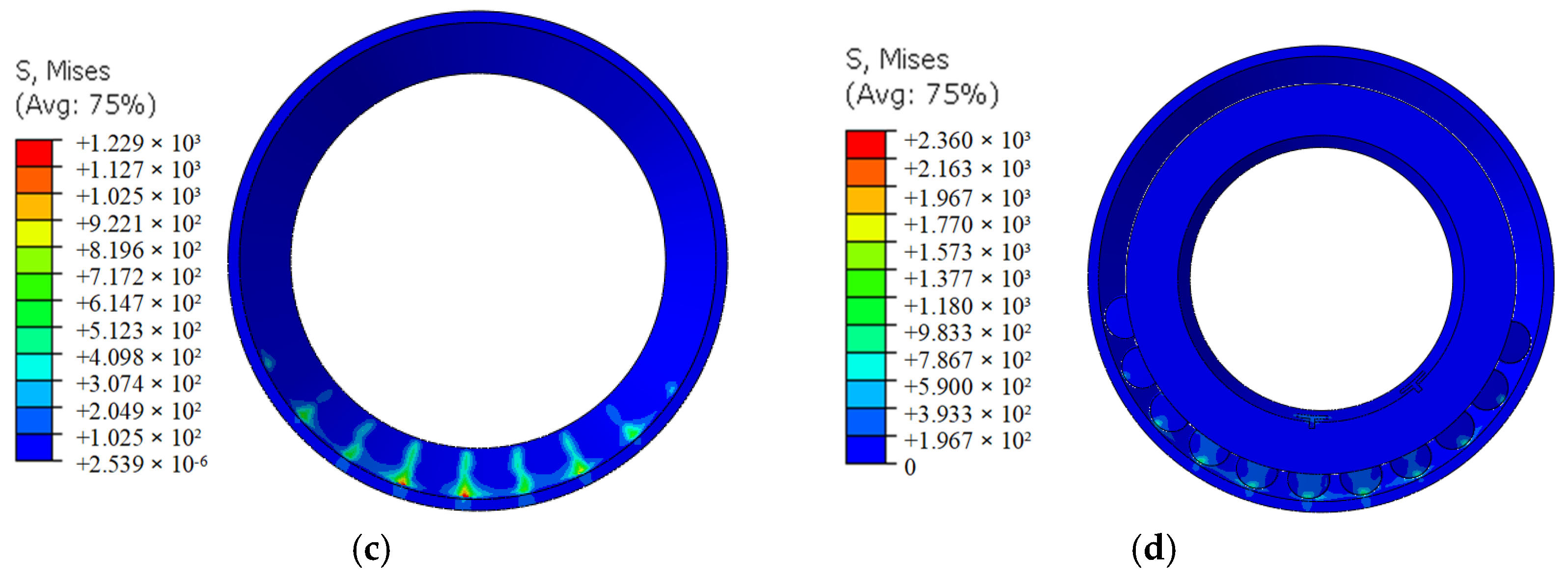
Task: Click the value +7.867 × 10²
Action: 967,360
